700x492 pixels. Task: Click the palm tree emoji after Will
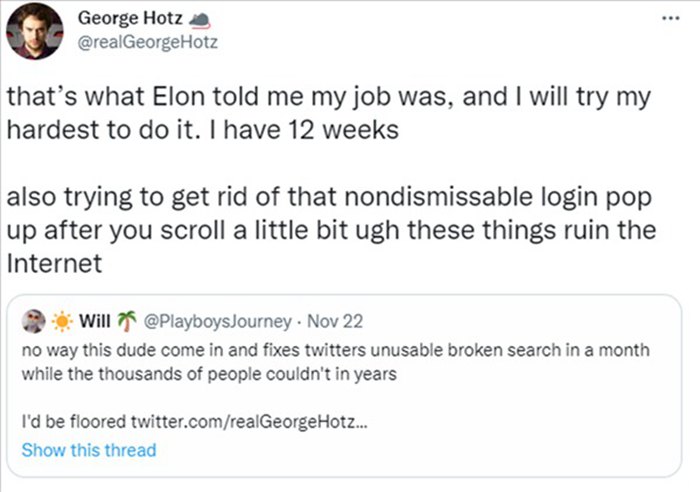click(x=127, y=320)
